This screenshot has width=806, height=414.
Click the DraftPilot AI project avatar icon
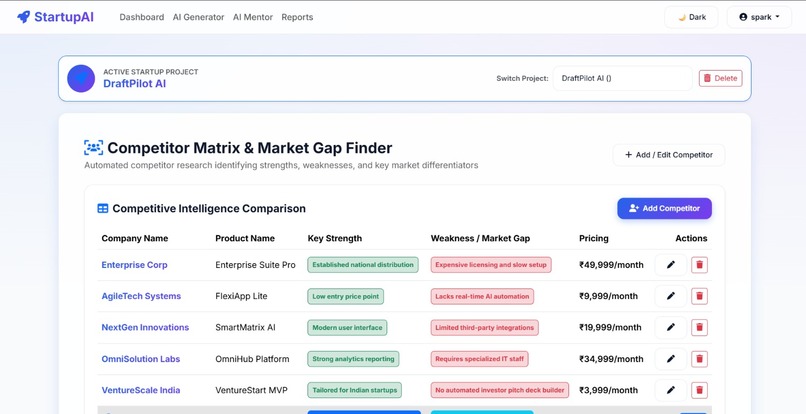(x=81, y=79)
